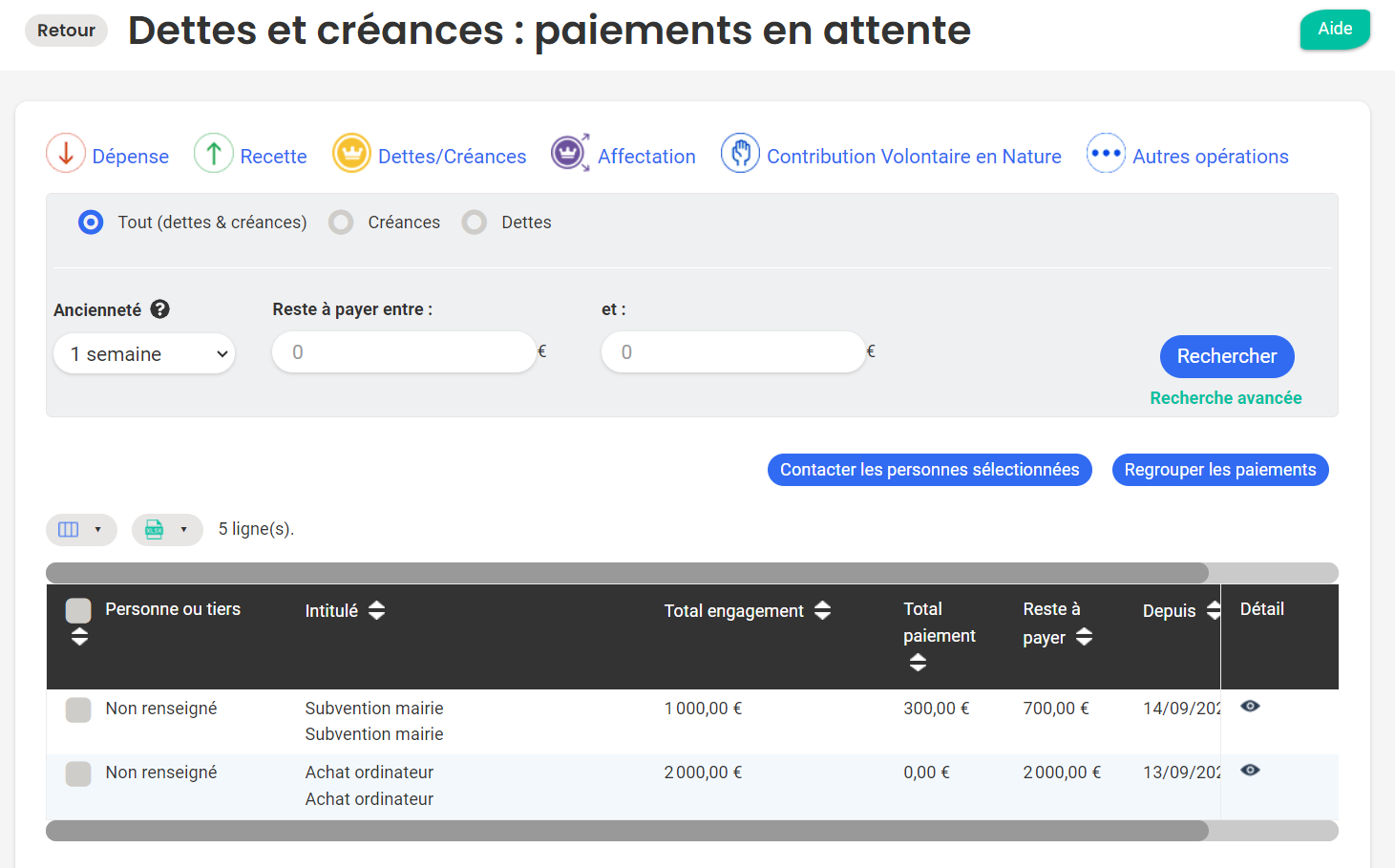Click the green Recette arrow icon
The image size is (1395, 868).
(214, 154)
